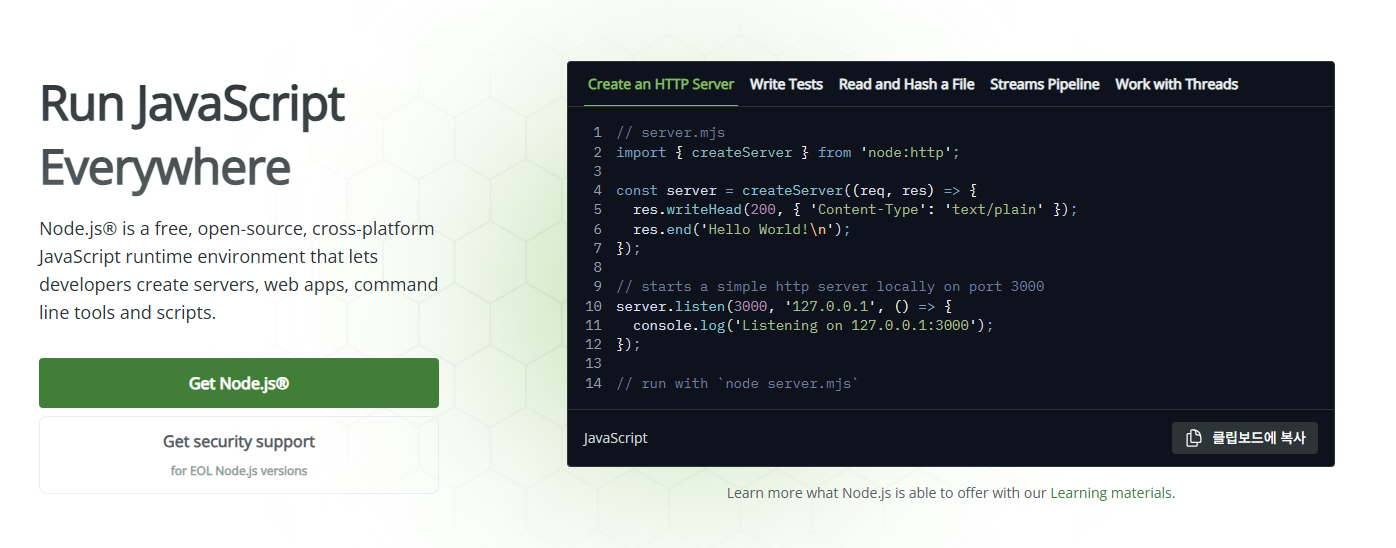
Task: Click the Node.js® description paragraph
Action: tap(239, 270)
